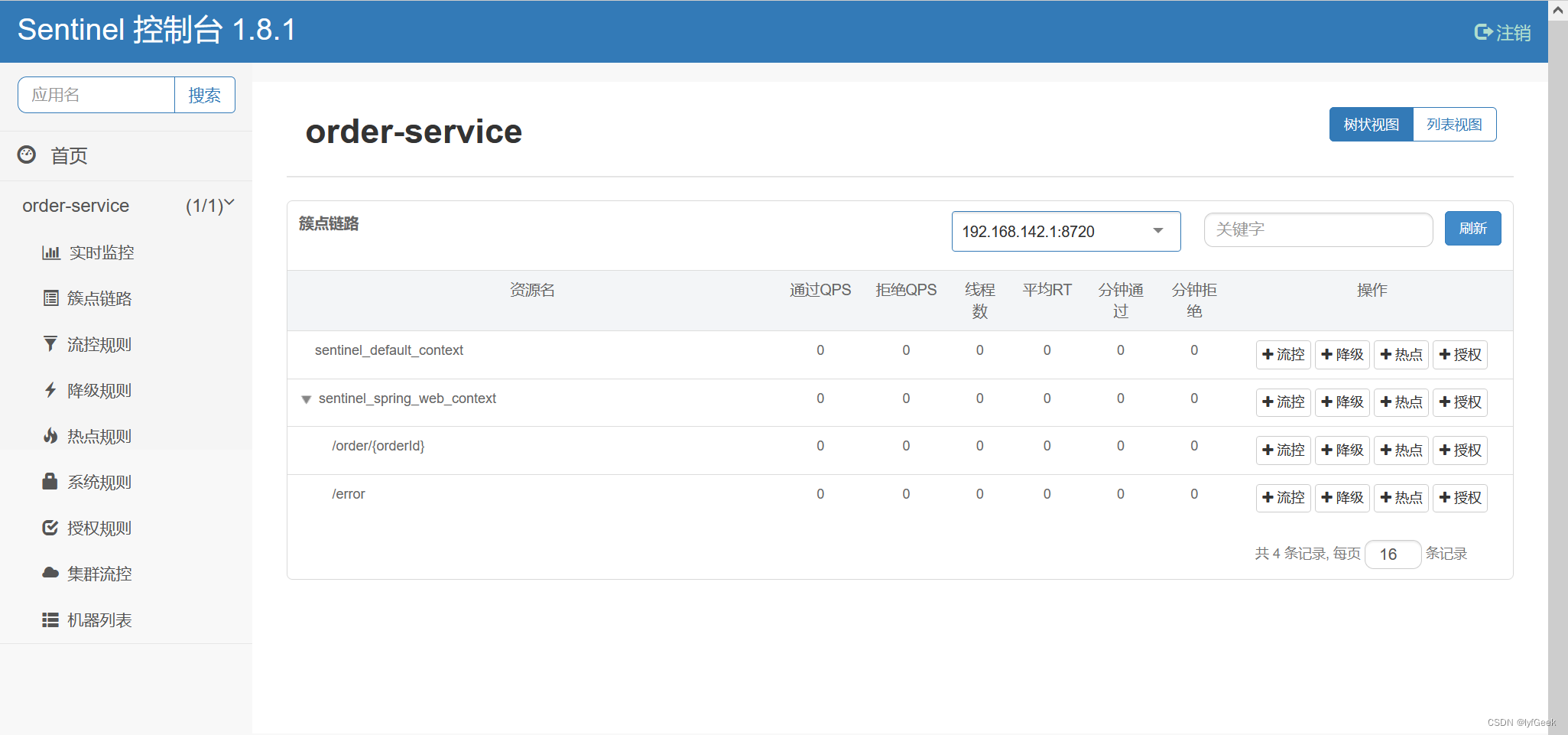This screenshot has width=1568, height=735.
Task: Add 授权 rule for sentinel_default_context
Action: pos(1459,354)
